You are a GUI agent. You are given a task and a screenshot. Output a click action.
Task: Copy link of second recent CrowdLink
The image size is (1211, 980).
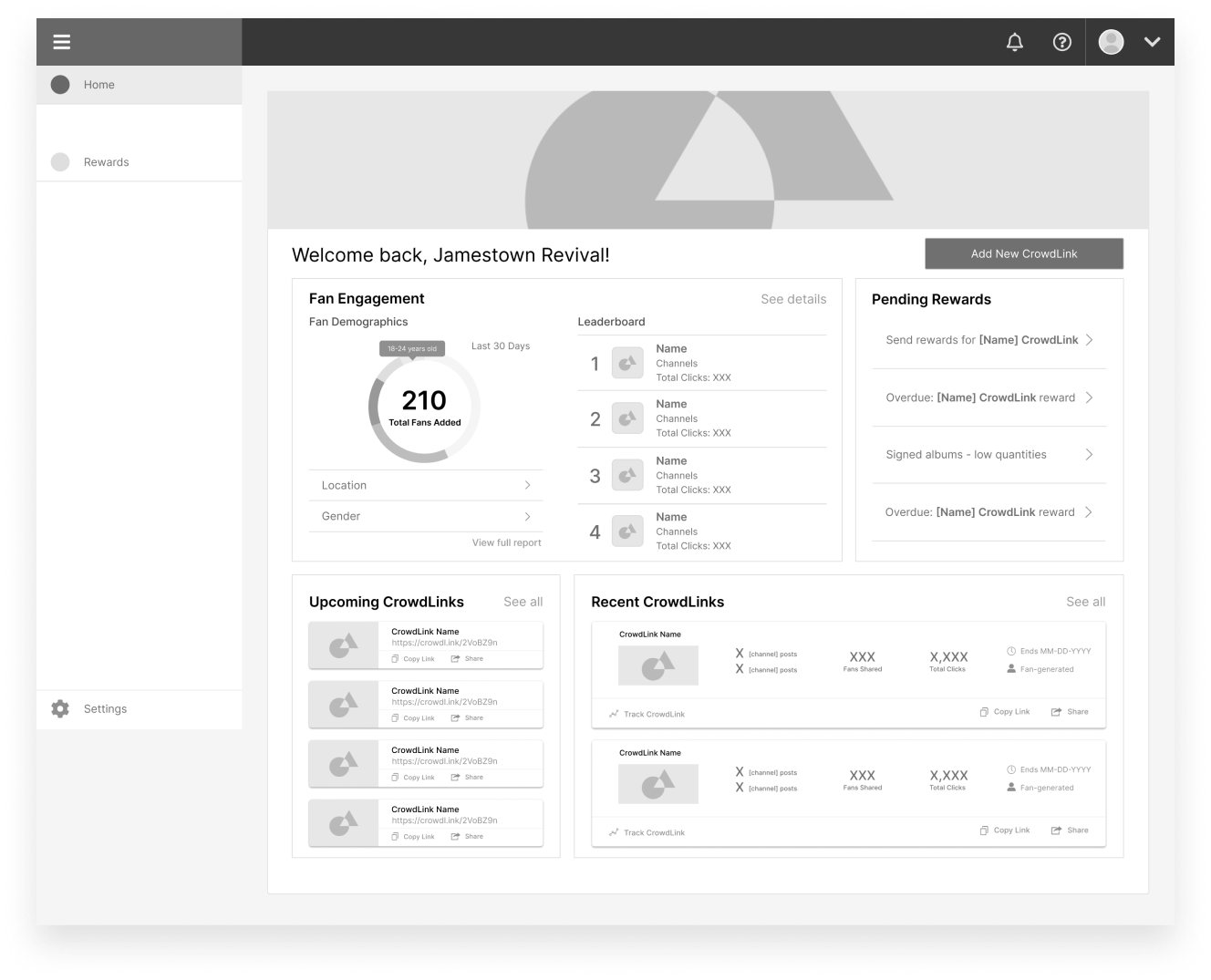pos(1004,830)
